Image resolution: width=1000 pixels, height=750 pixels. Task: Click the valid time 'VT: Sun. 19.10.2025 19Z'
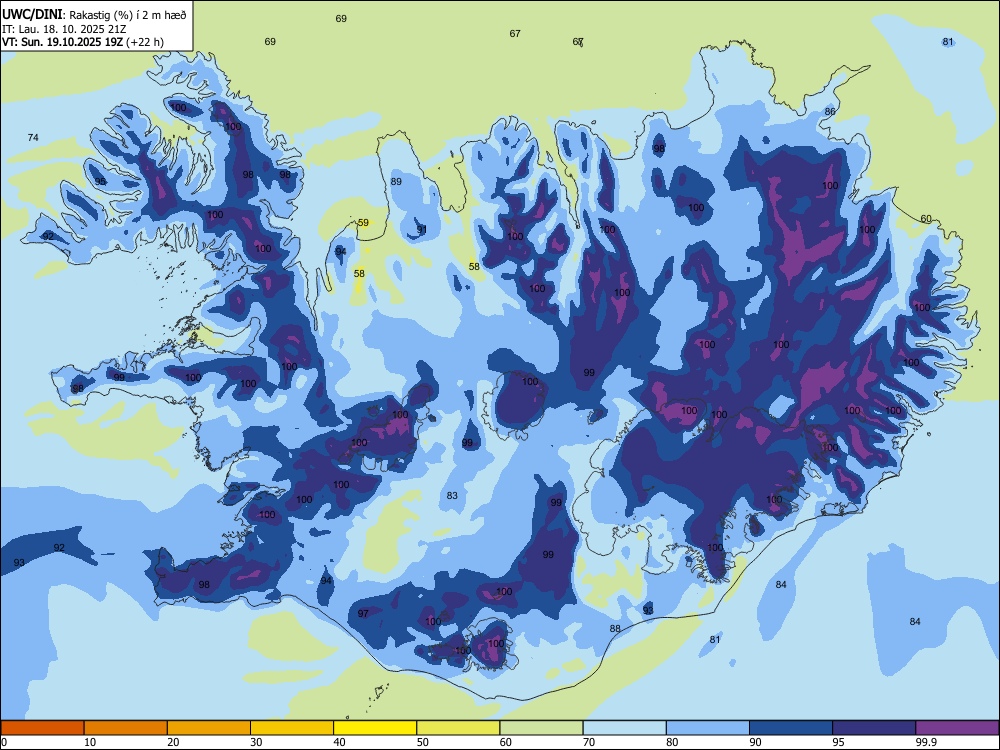[62, 42]
